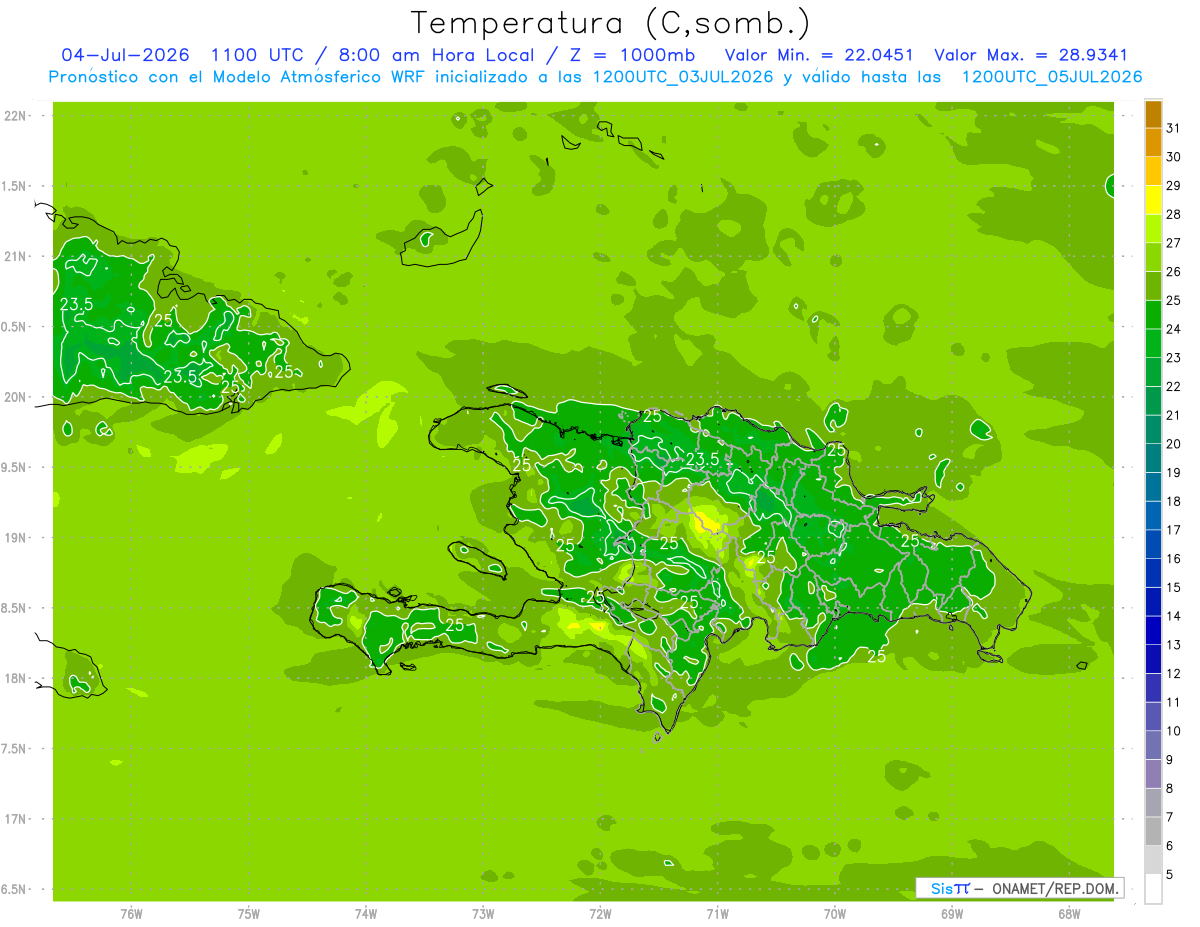
Task: Click the colorbar value label '21'
Action: point(1174,415)
